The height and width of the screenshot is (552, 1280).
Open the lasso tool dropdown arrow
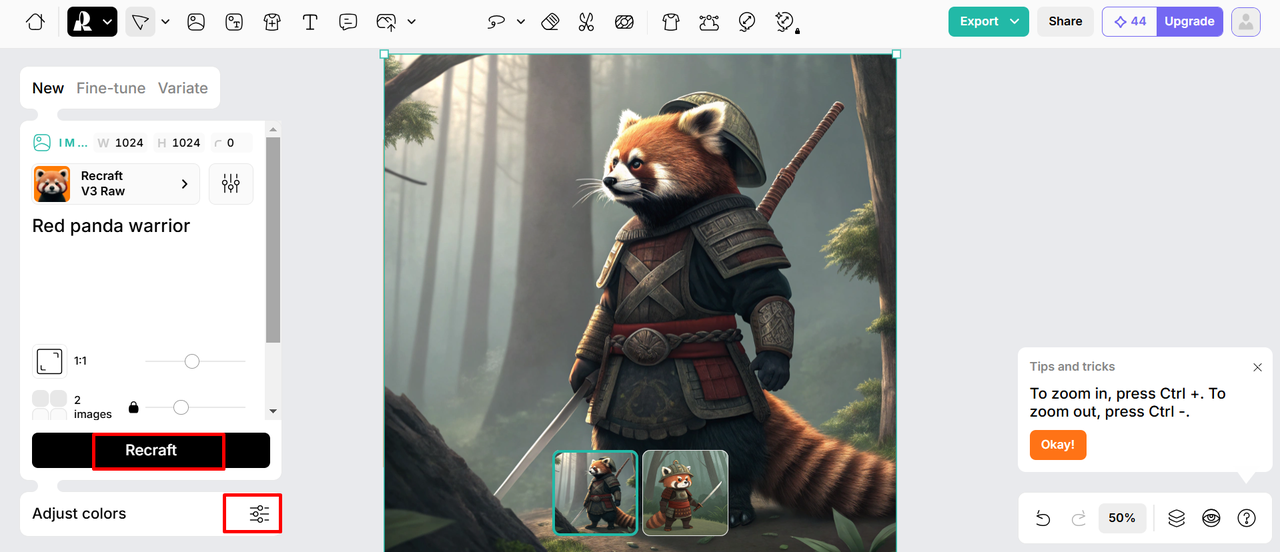[x=520, y=21]
